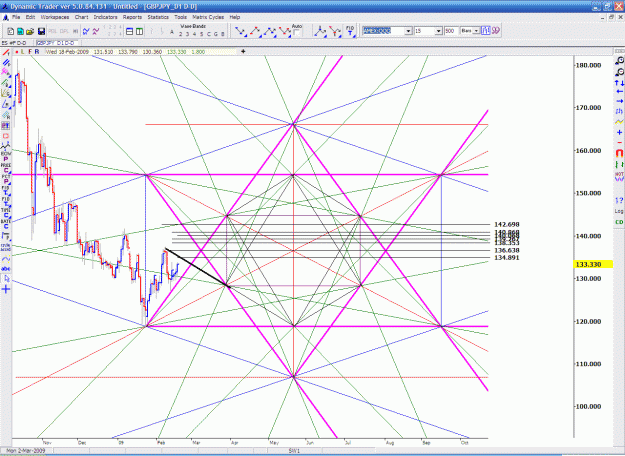Click the three-point upward swing tool icon
The height and width of the screenshot is (456, 625).
pos(270,31)
